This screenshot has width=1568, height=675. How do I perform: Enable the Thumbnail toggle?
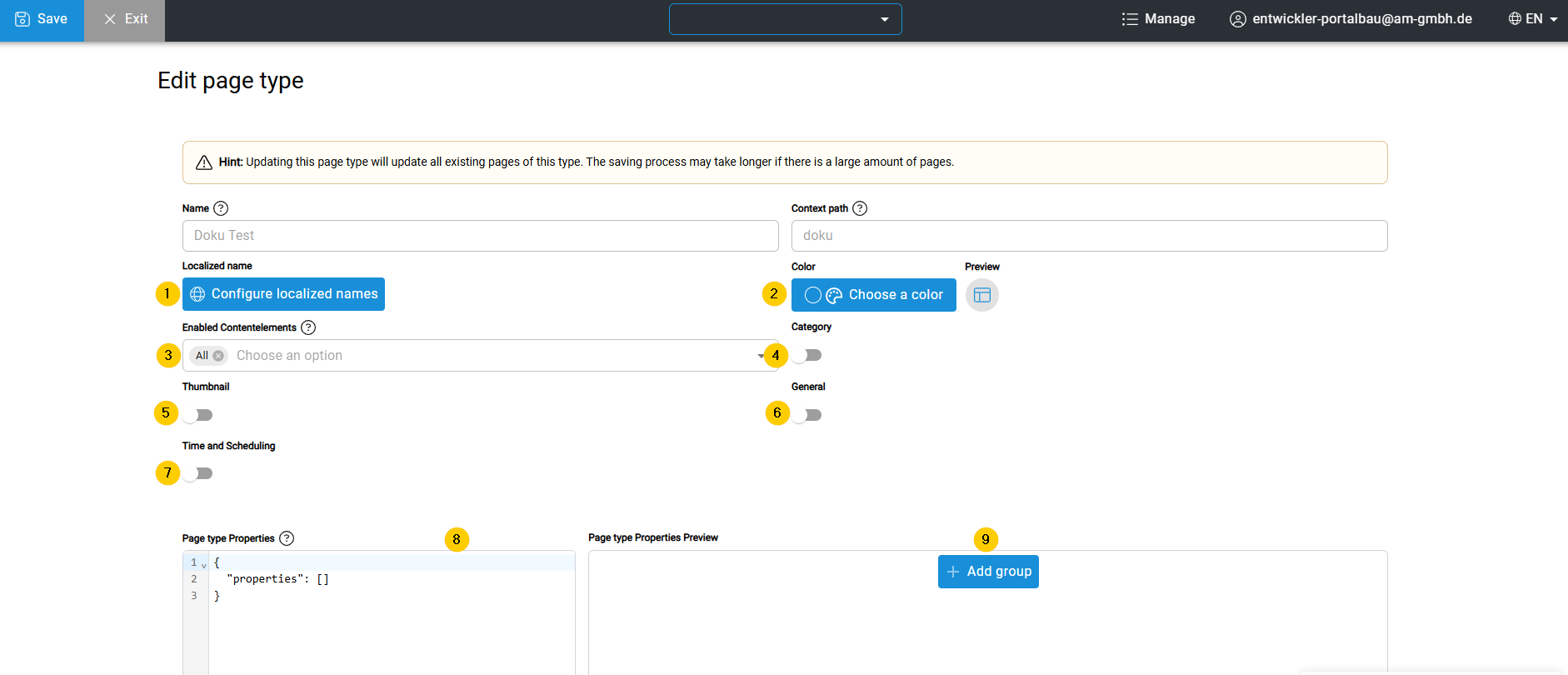198,415
